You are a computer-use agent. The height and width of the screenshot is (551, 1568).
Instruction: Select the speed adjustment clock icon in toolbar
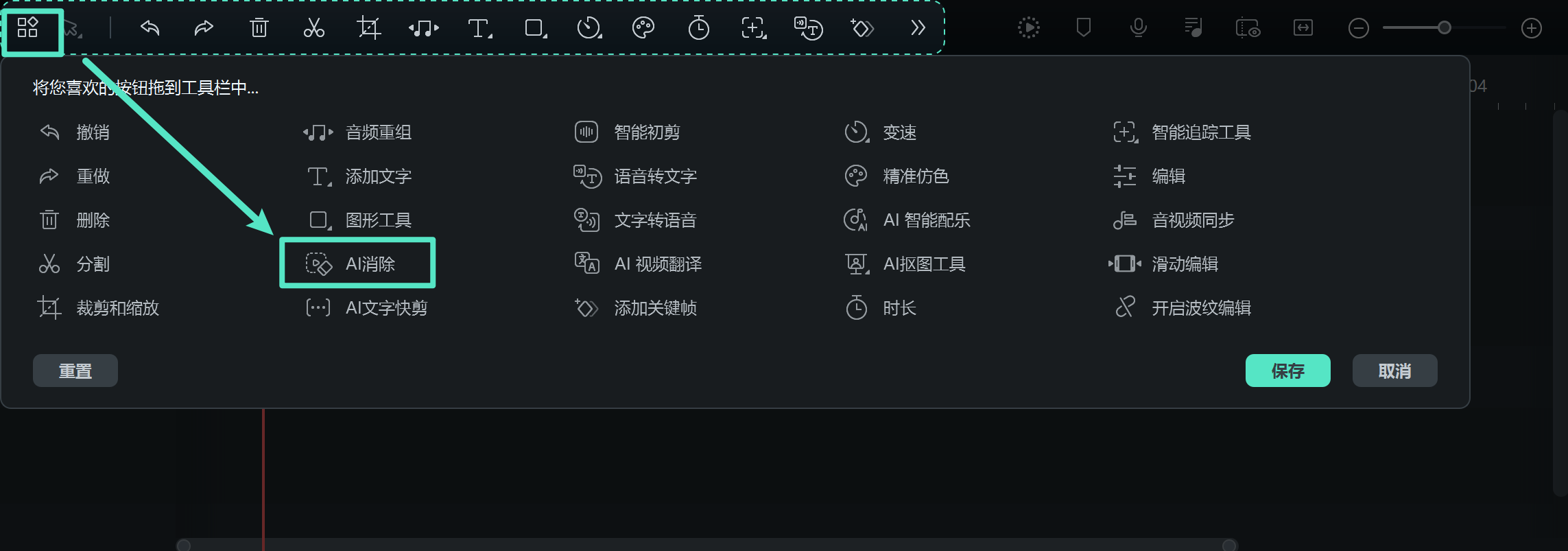click(589, 29)
